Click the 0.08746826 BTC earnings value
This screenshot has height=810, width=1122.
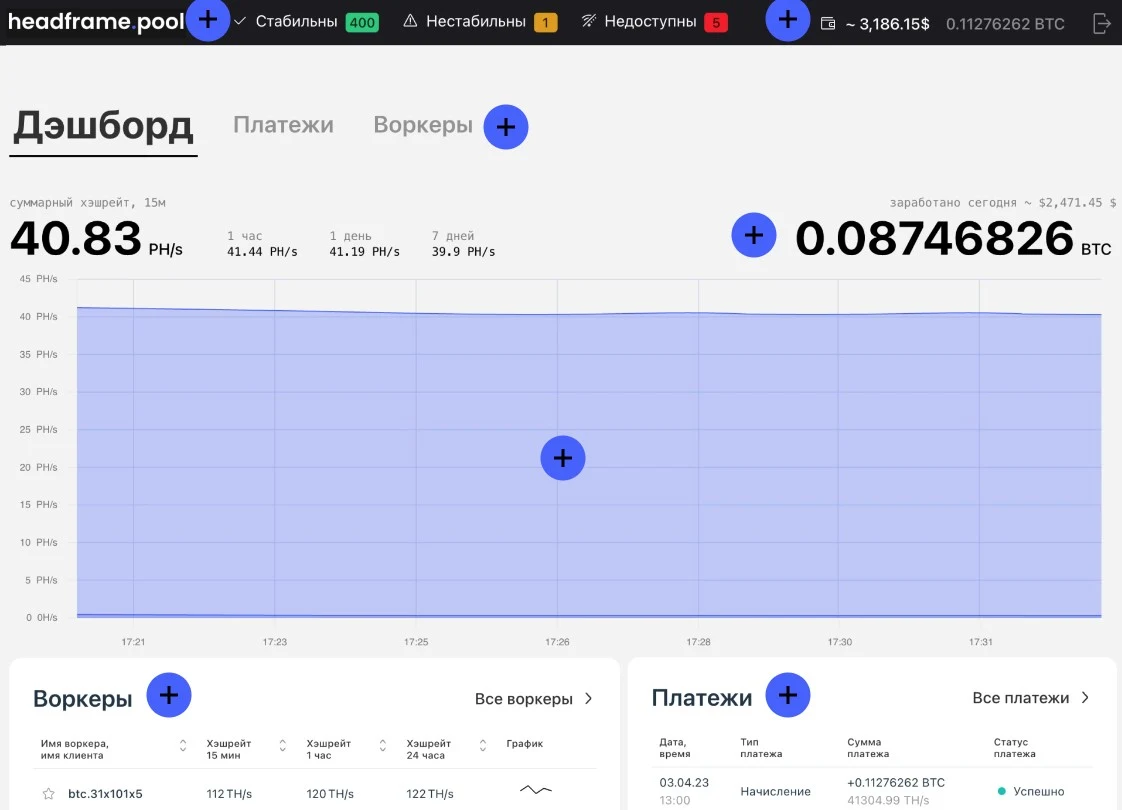(953, 238)
